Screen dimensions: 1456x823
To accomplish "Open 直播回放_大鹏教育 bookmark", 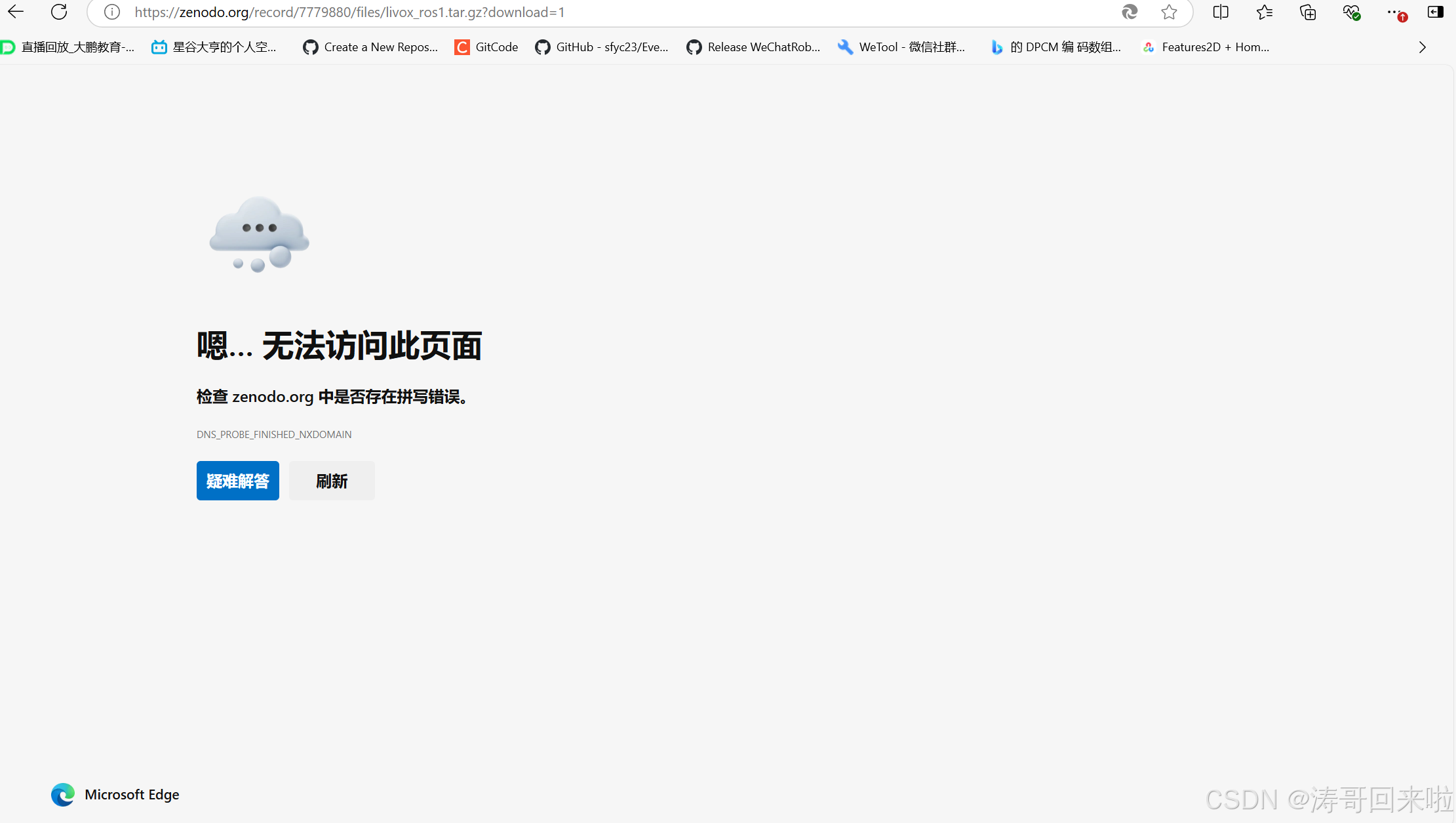I will (68, 47).
